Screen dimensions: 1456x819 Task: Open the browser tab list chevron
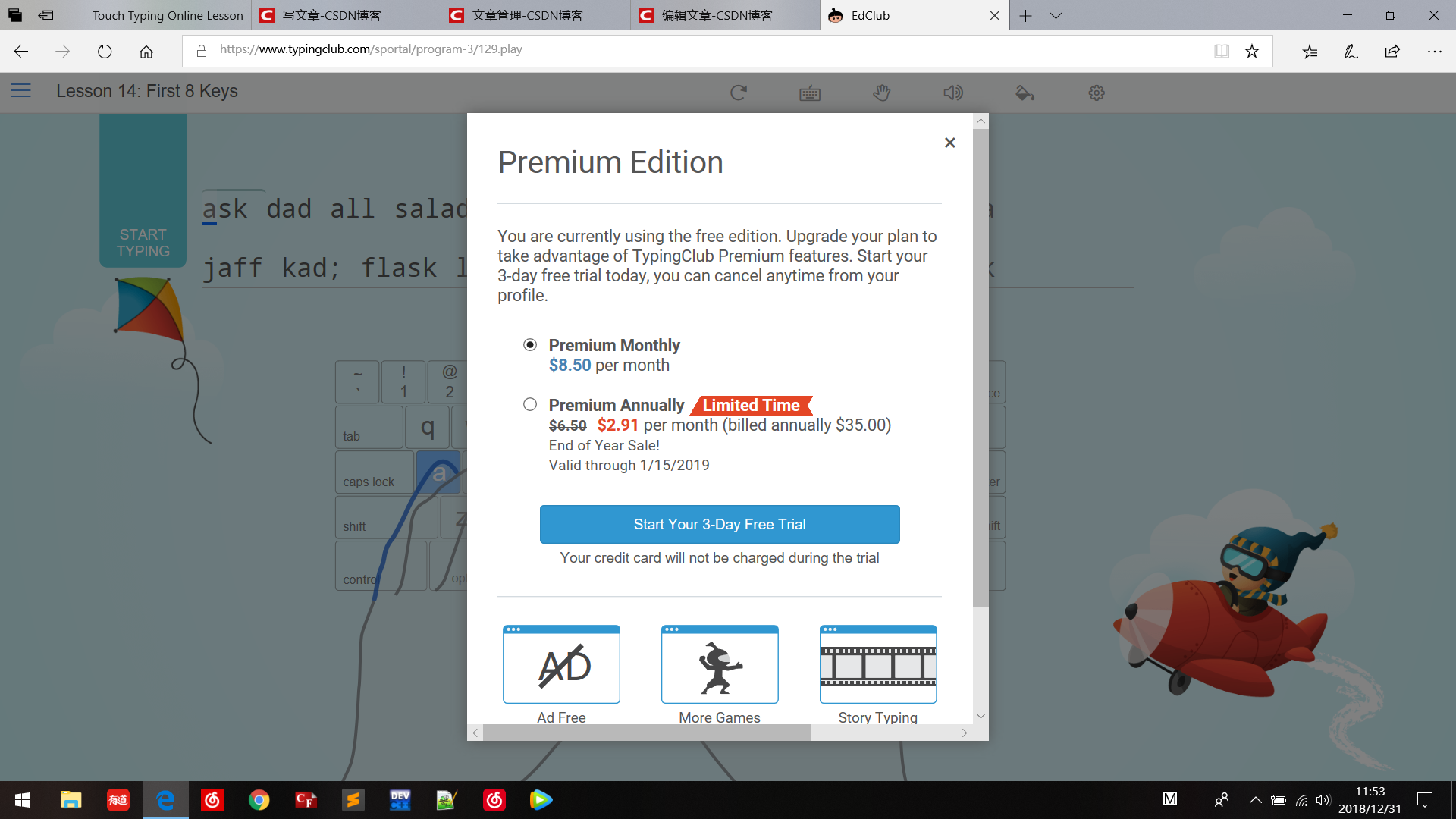[1056, 15]
